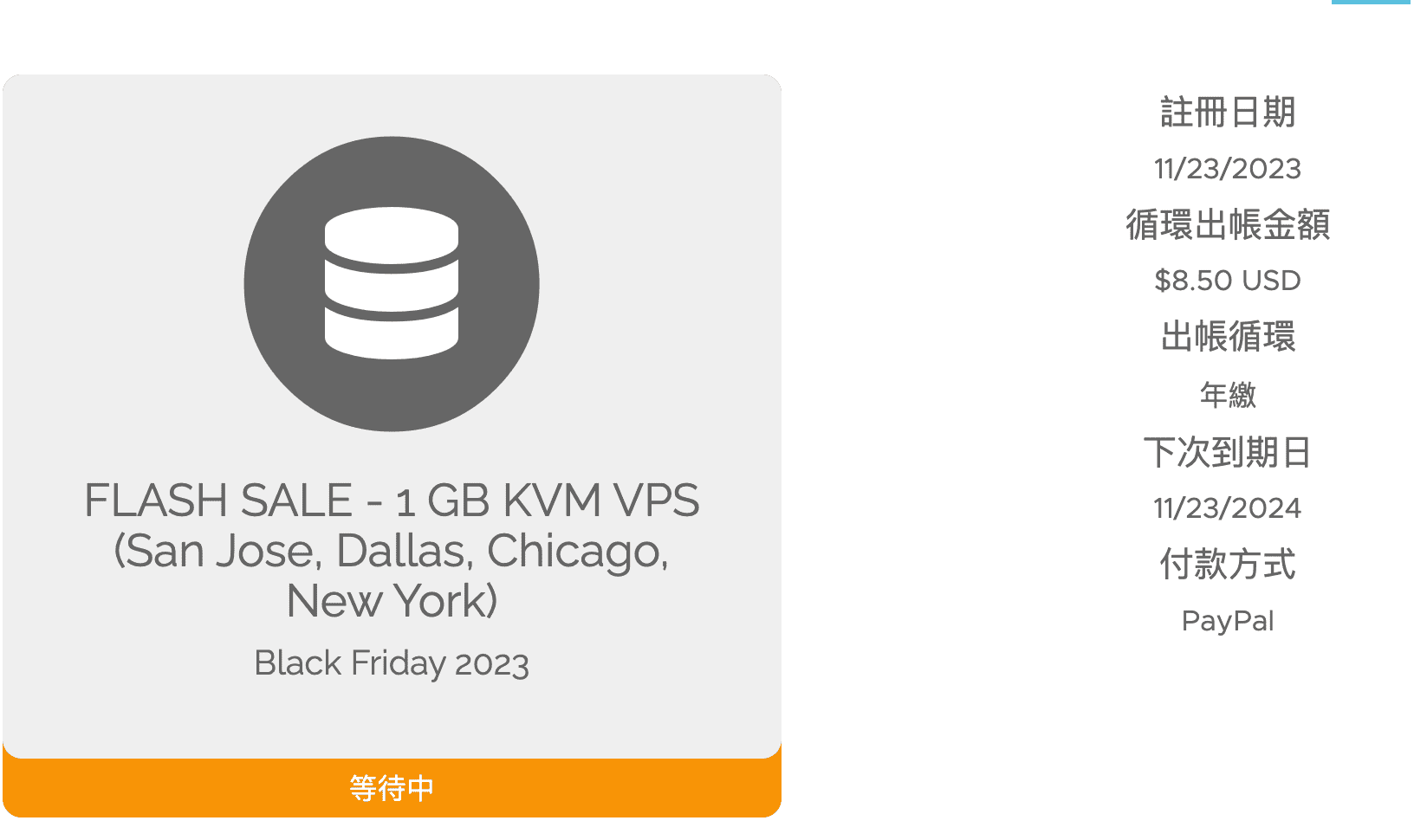Select the 年繳 billing cycle value
Image resolution: width=1414 pixels, height=840 pixels.
pos(1228,395)
